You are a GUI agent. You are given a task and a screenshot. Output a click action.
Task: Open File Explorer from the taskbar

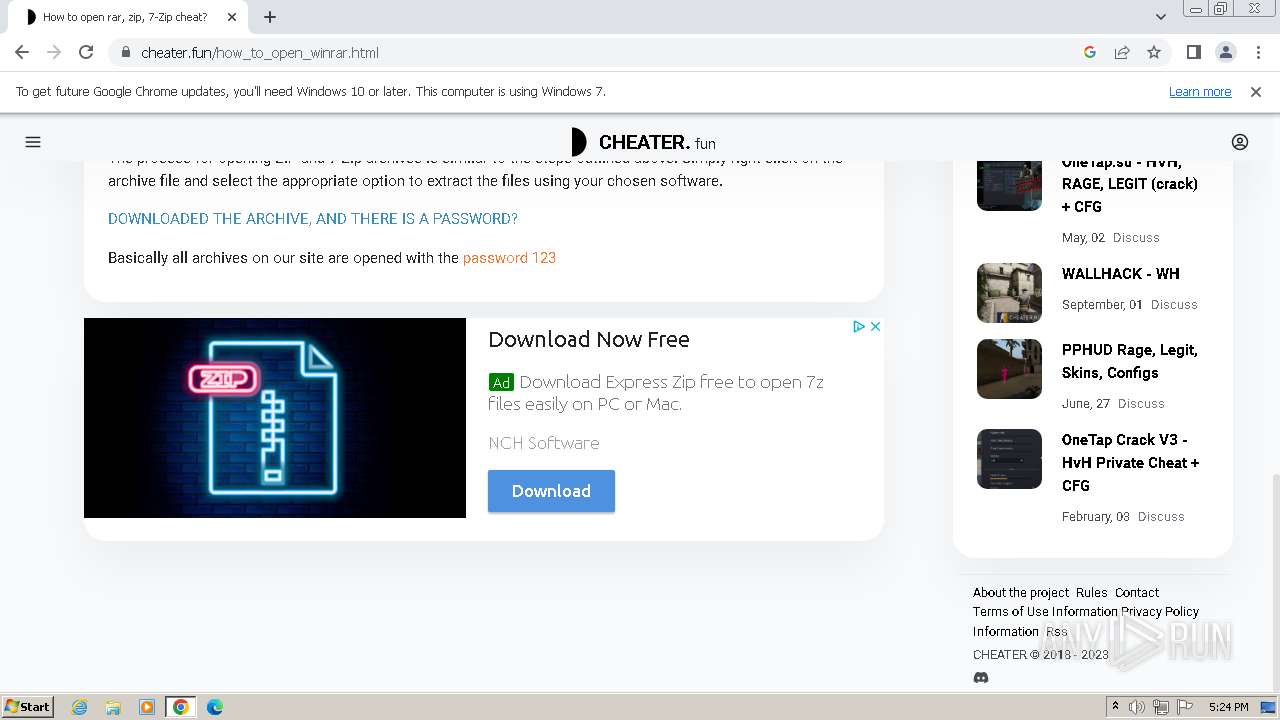[x=113, y=707]
